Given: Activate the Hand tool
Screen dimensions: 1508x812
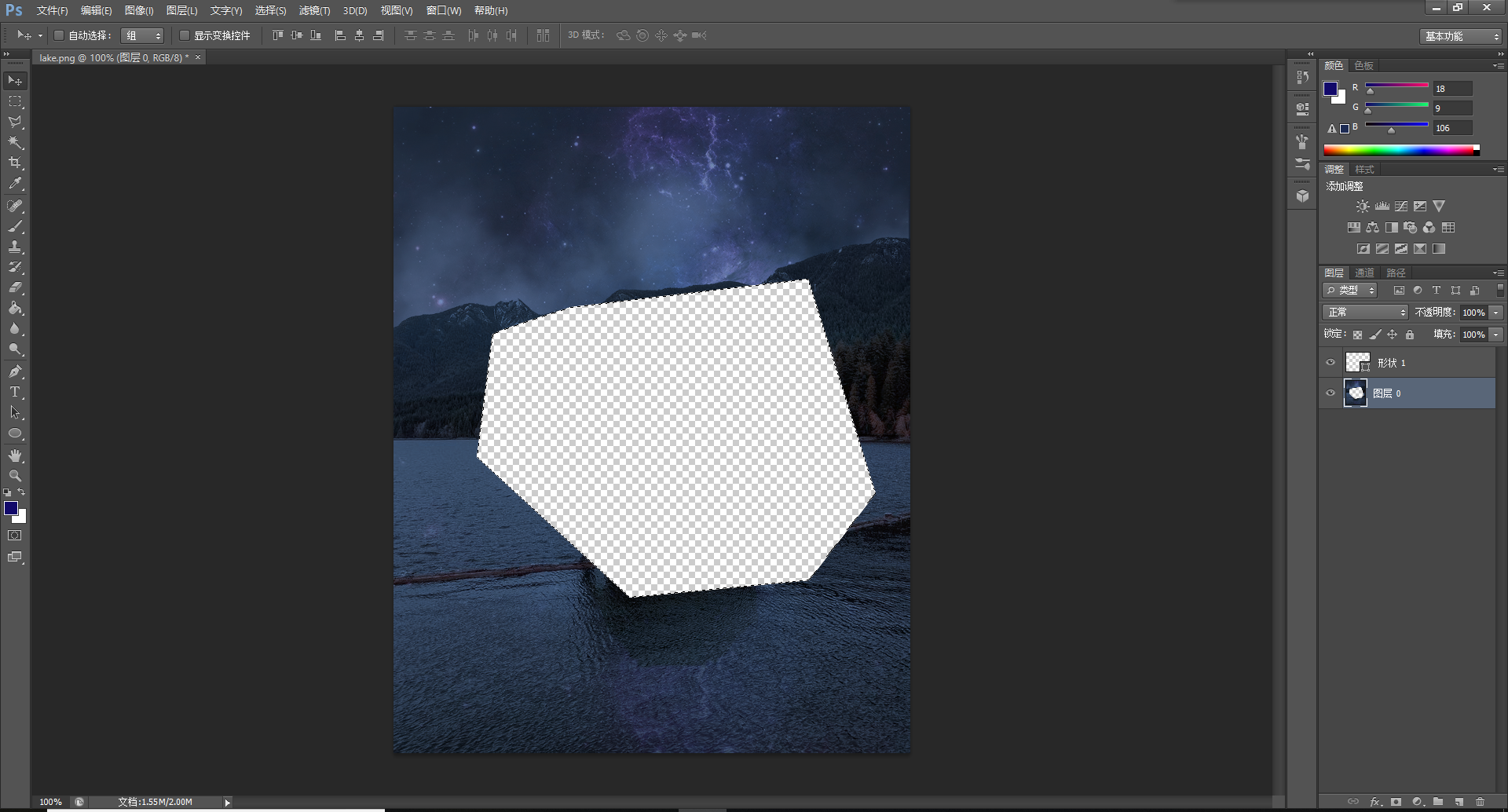Looking at the screenshot, I should pyautogui.click(x=15, y=455).
